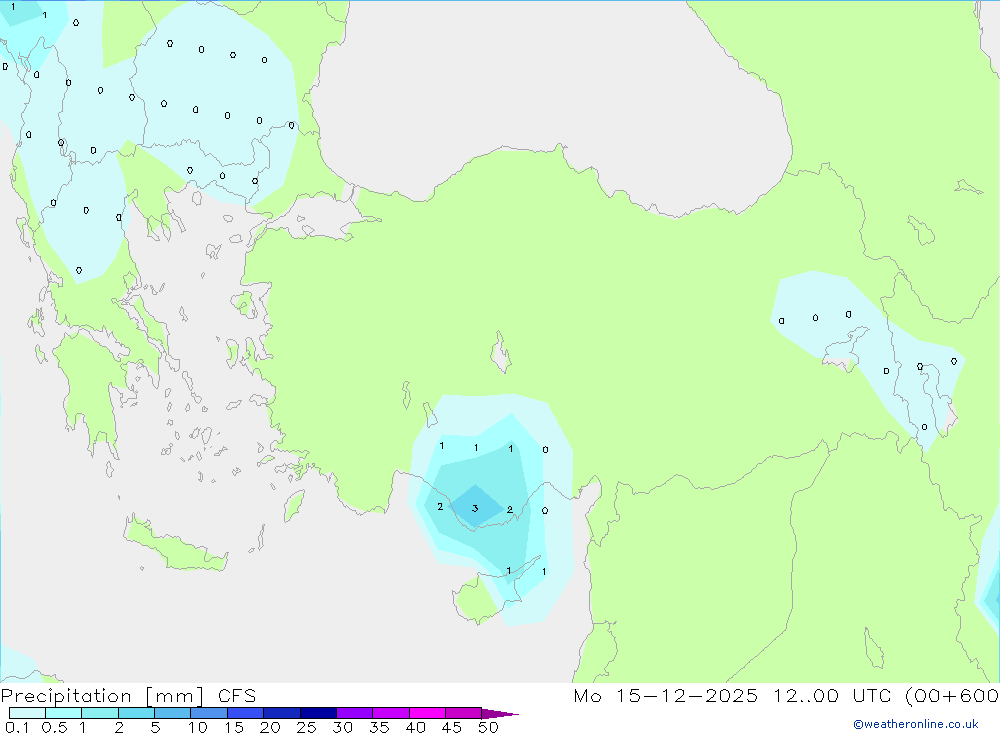Click the 'Mo 15-12-2025' date text
The image size is (1000, 733).
[665, 695]
